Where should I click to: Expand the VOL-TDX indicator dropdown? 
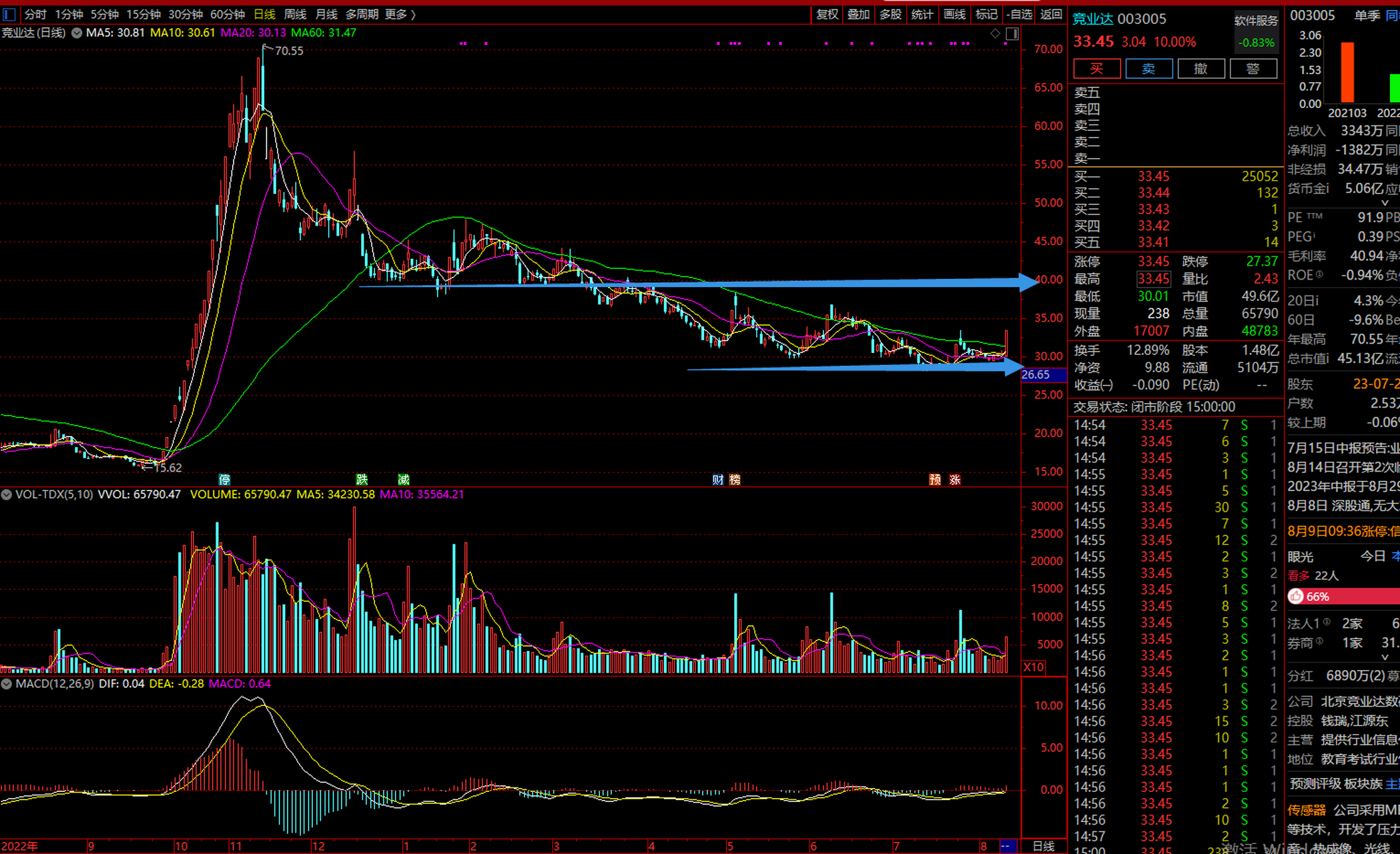tap(7, 494)
